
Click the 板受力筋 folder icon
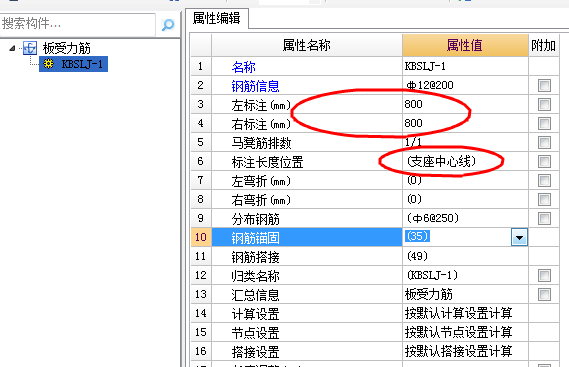point(30,48)
